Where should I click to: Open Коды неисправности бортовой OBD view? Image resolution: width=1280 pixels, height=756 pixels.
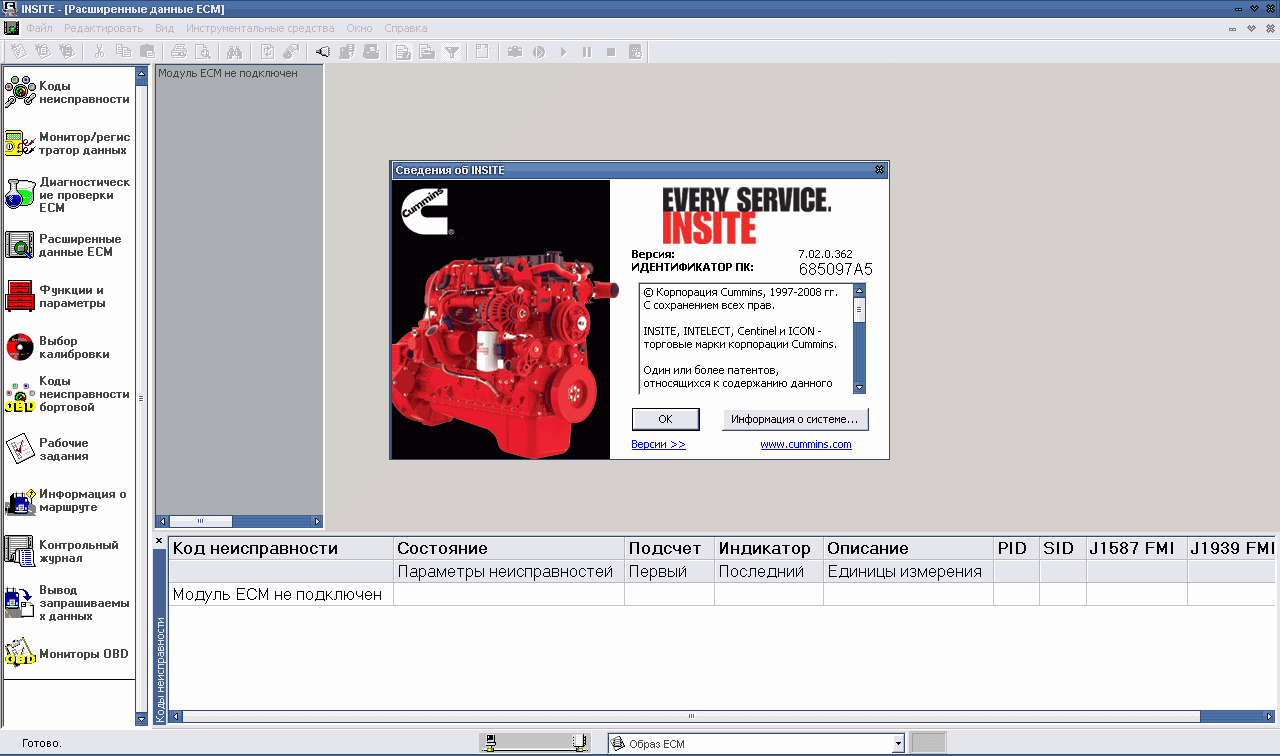pyautogui.click(x=67, y=394)
